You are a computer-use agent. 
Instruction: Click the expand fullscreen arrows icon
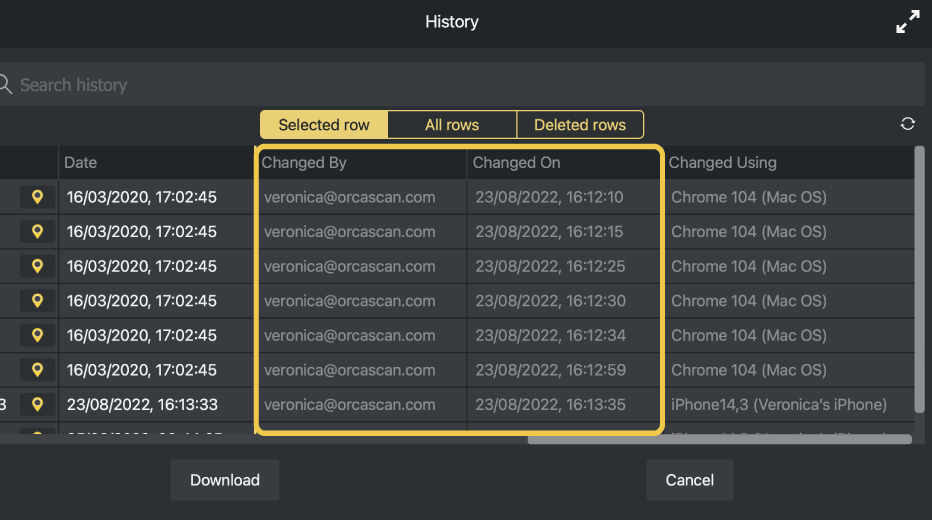point(907,23)
